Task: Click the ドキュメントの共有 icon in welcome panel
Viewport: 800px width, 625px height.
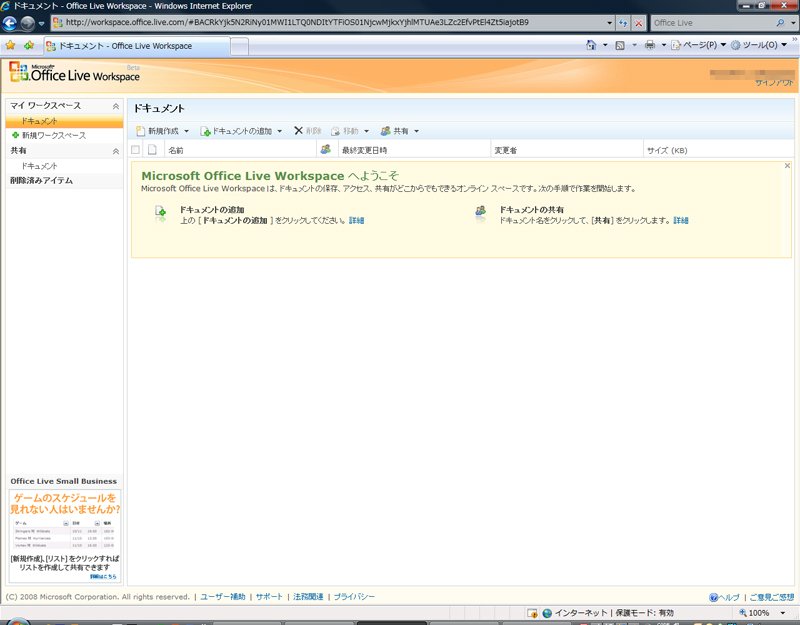Action: tap(481, 213)
